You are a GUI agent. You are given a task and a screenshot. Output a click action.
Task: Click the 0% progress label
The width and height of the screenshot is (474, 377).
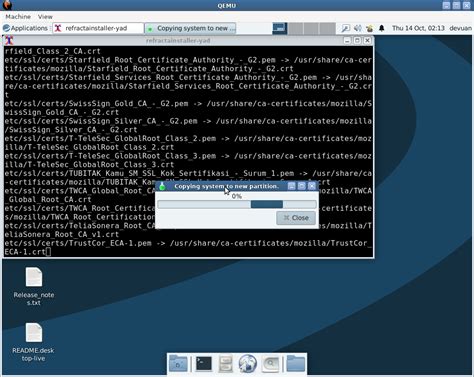(237, 196)
